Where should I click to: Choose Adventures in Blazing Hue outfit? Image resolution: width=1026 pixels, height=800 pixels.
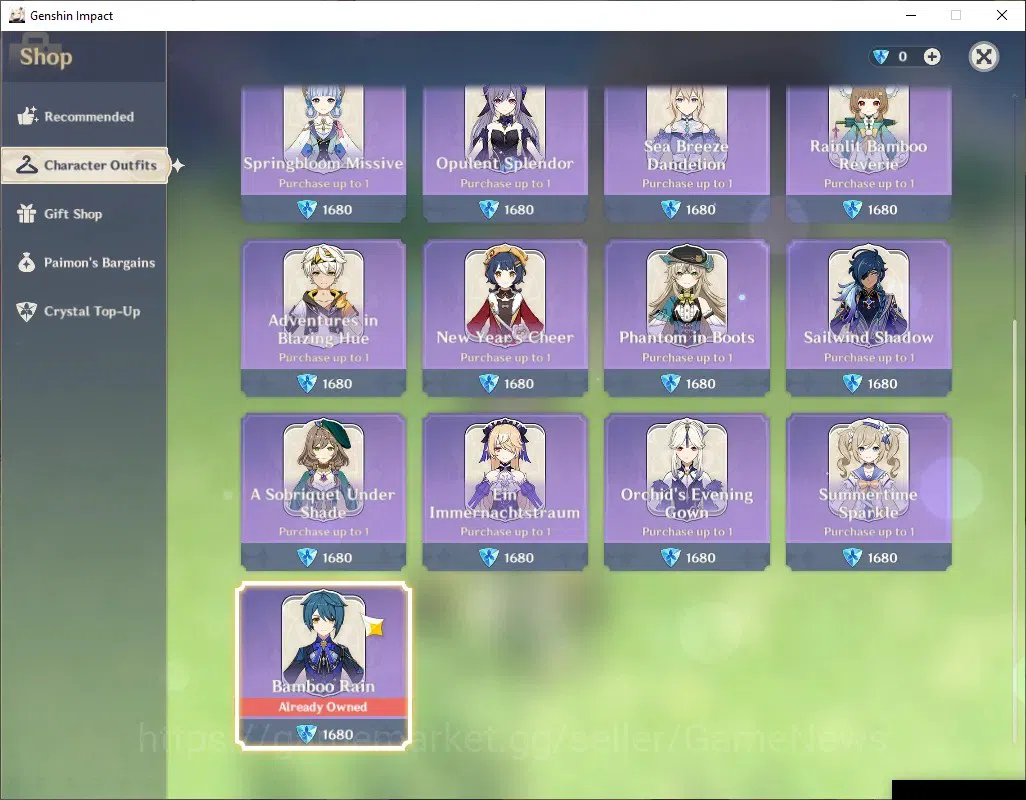(x=323, y=318)
